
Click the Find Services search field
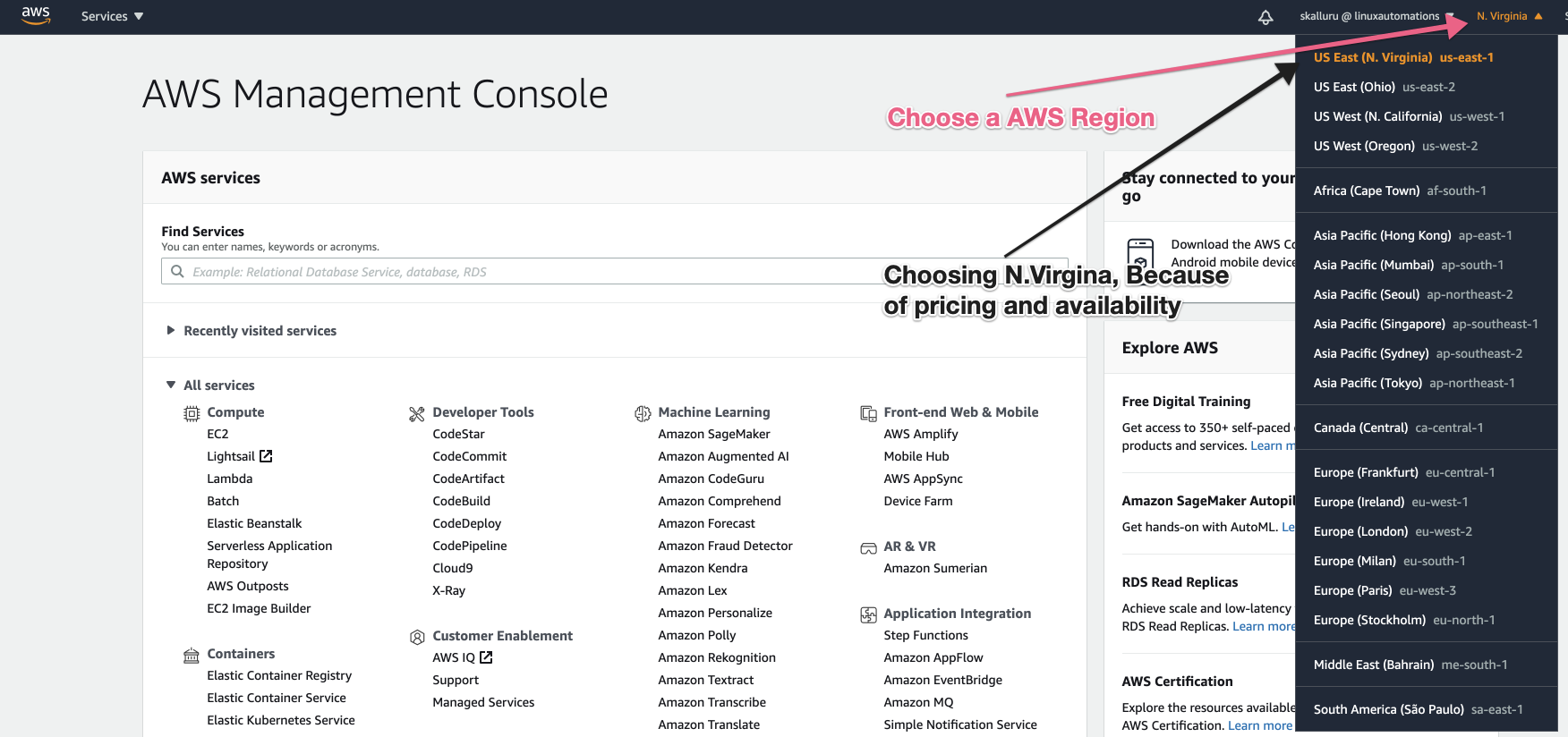click(x=614, y=271)
